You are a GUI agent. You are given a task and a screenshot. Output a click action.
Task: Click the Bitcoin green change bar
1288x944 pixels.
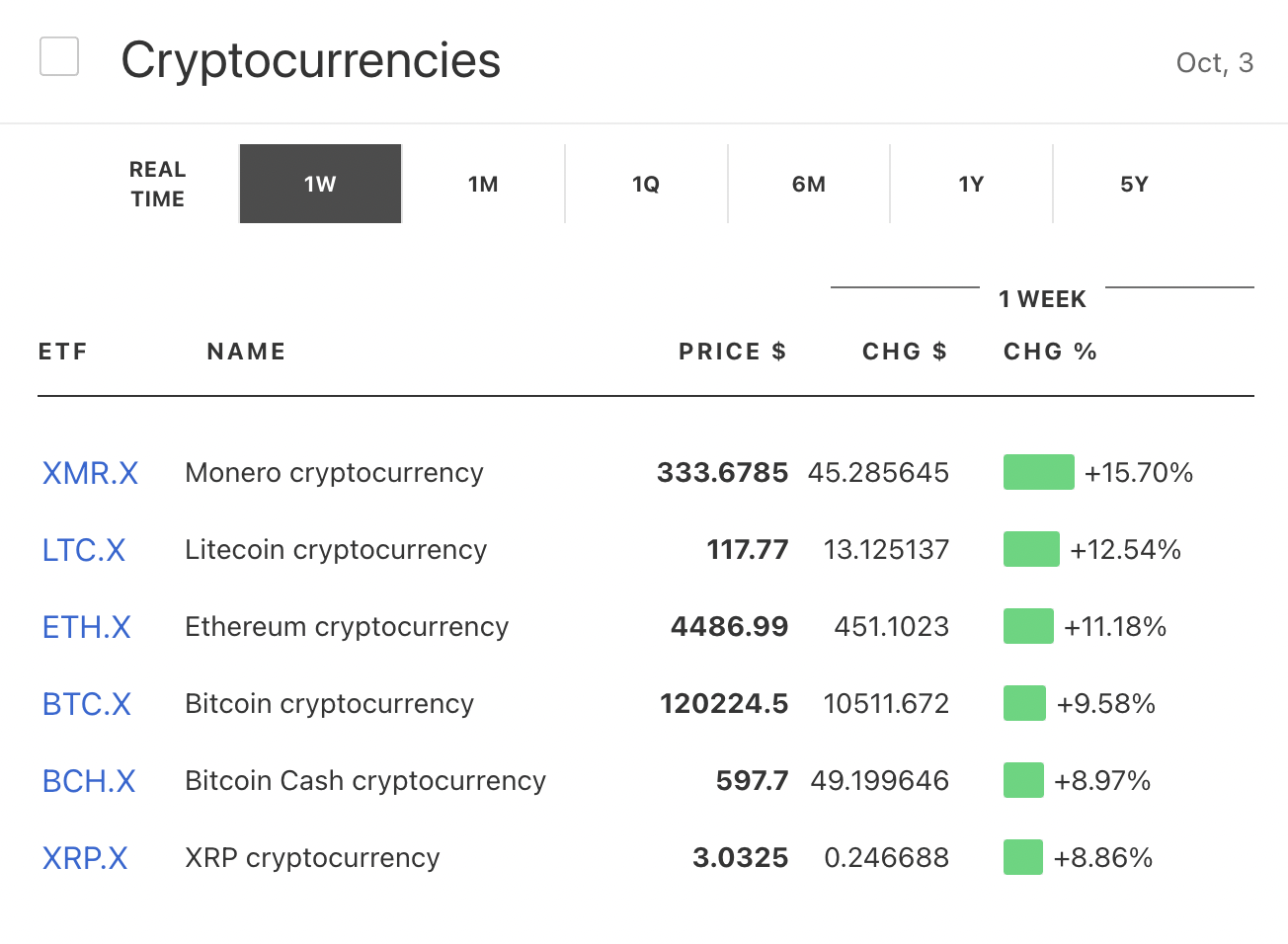(x=1024, y=704)
